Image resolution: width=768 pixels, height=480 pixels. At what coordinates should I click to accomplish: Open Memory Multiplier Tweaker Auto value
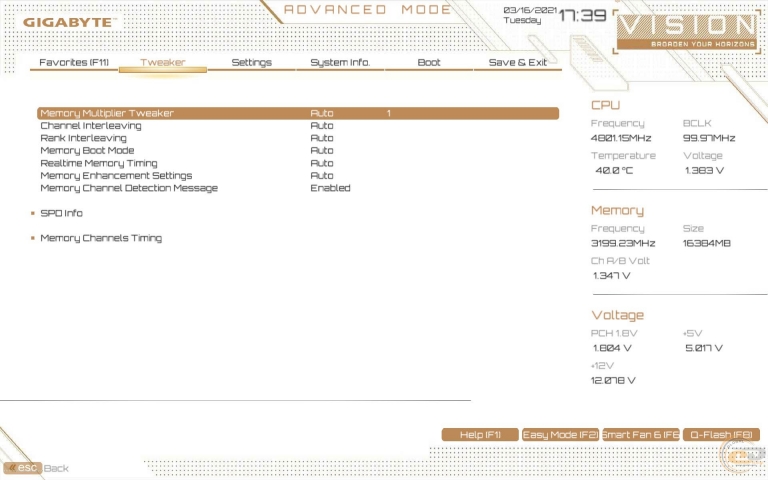[x=322, y=113]
